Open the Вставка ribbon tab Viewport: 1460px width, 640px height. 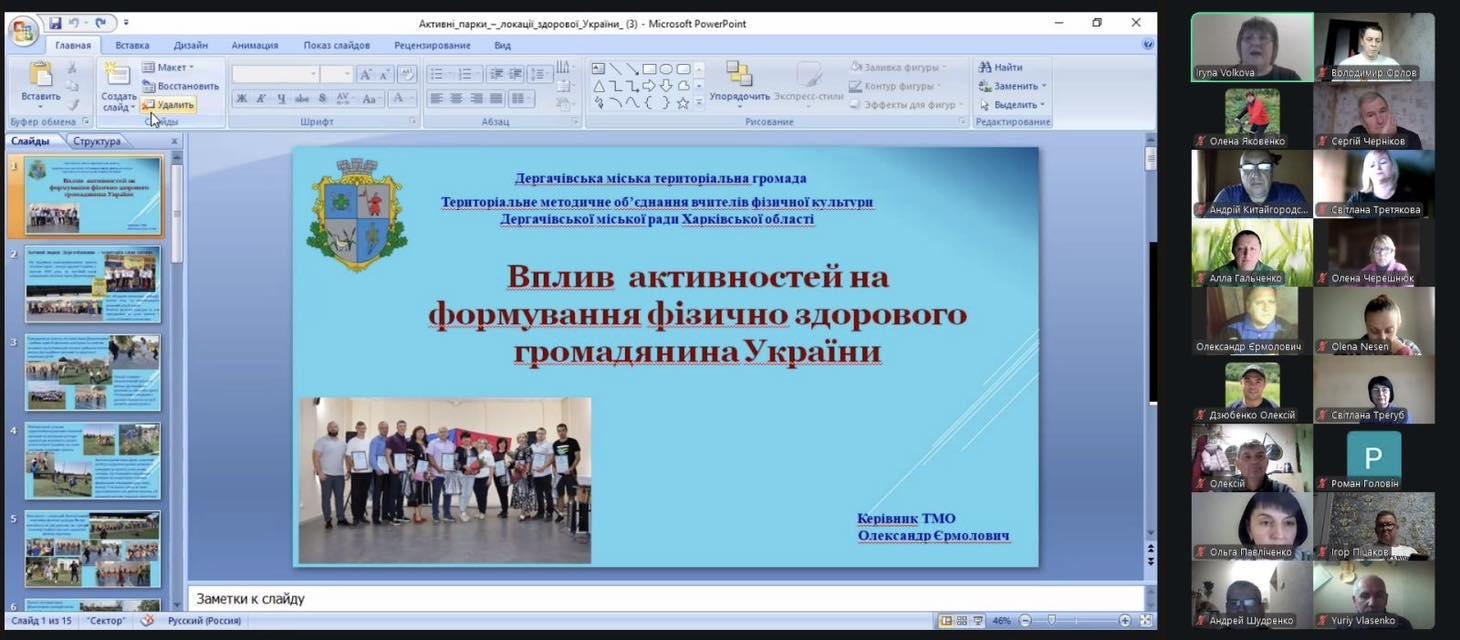(x=132, y=45)
